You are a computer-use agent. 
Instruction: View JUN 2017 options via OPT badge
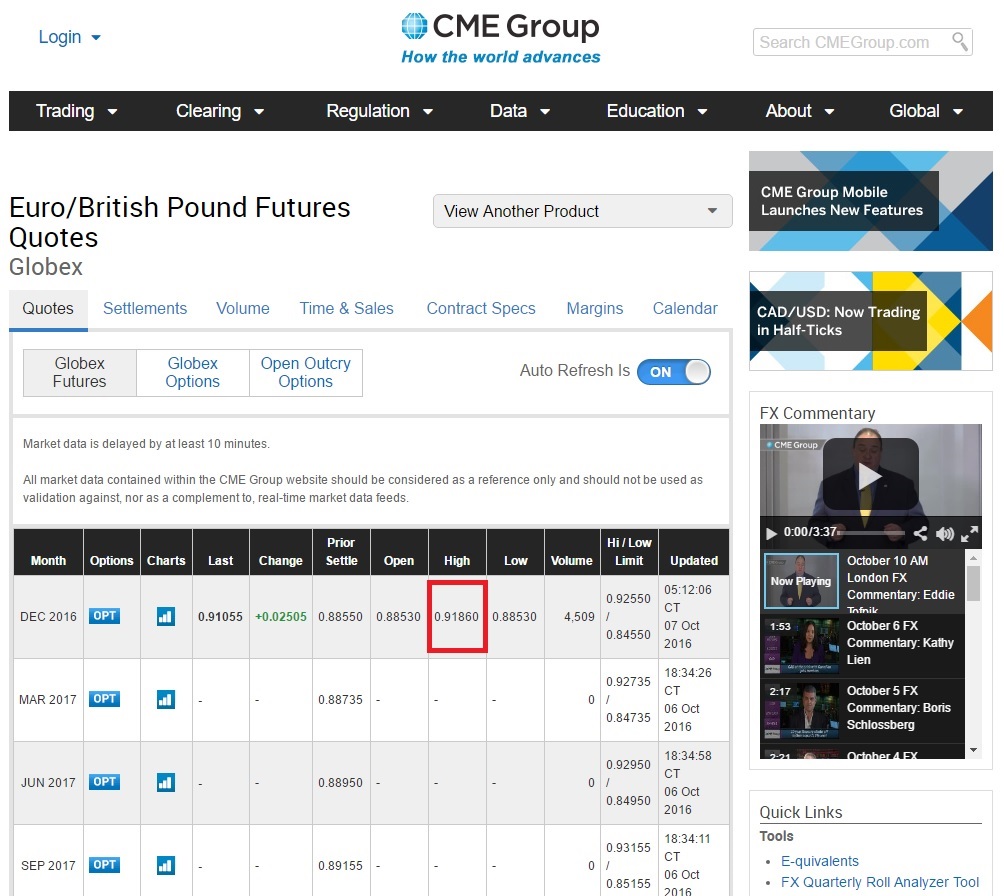(x=104, y=781)
